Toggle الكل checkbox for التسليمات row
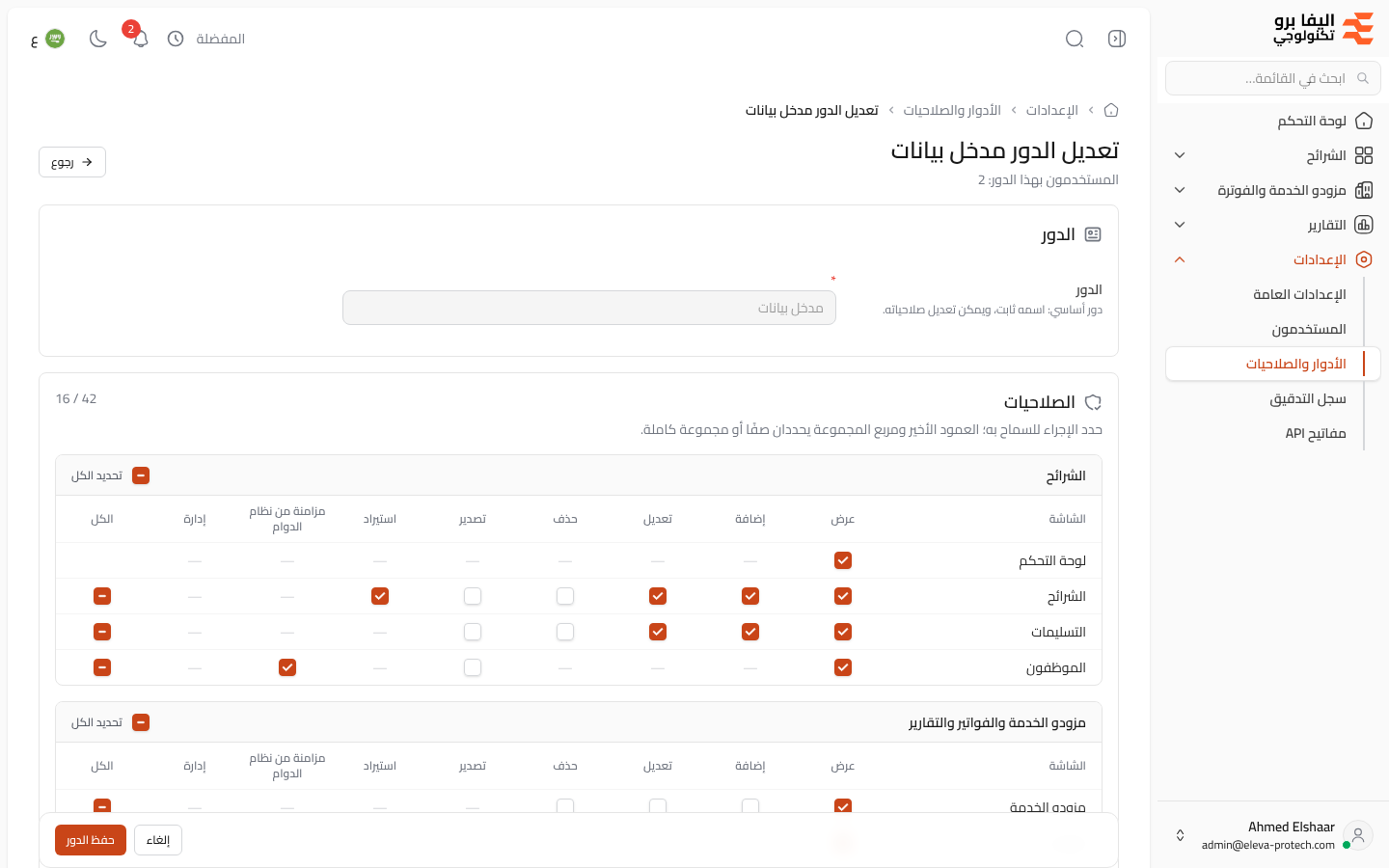This screenshot has height=868, width=1389. (102, 632)
